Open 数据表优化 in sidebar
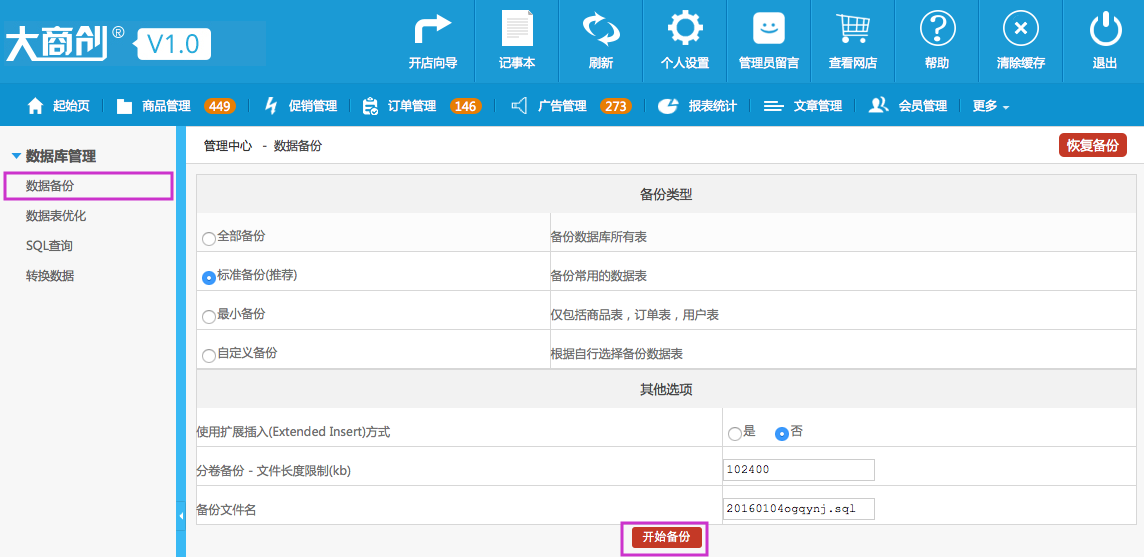 pyautogui.click(x=56, y=216)
